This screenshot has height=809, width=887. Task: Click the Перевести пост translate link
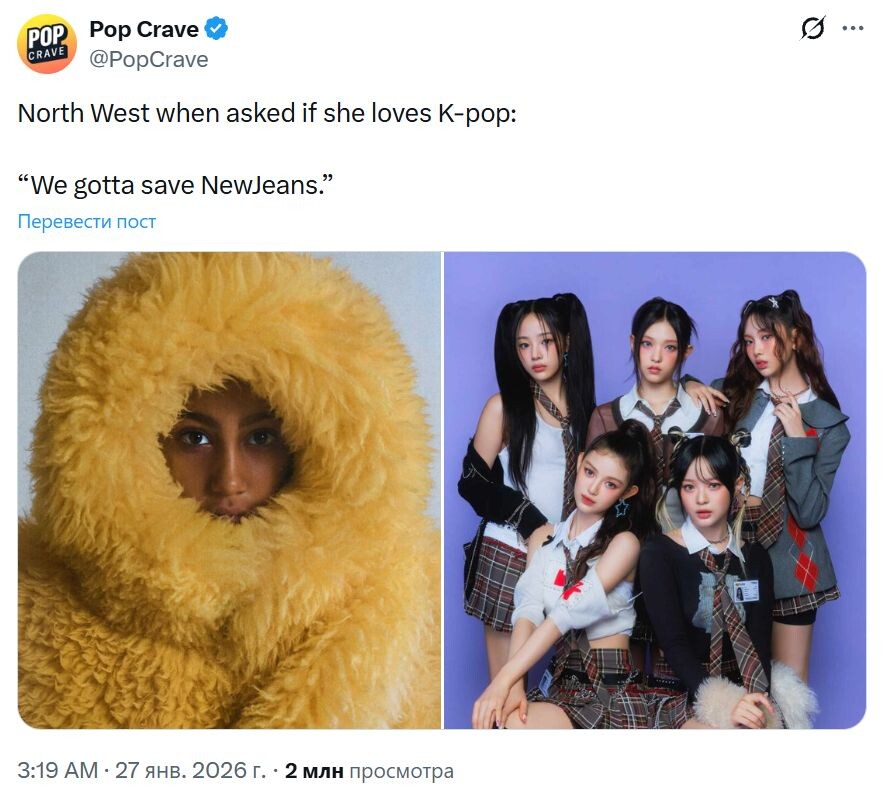coord(87,221)
